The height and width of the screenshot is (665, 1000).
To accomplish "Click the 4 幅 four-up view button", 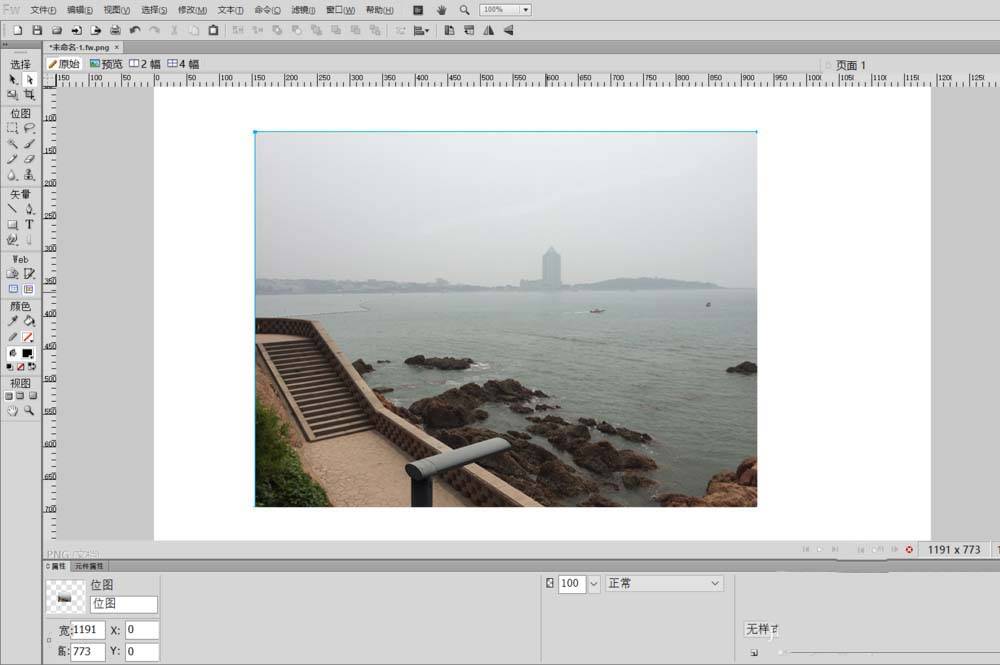I will [183, 64].
